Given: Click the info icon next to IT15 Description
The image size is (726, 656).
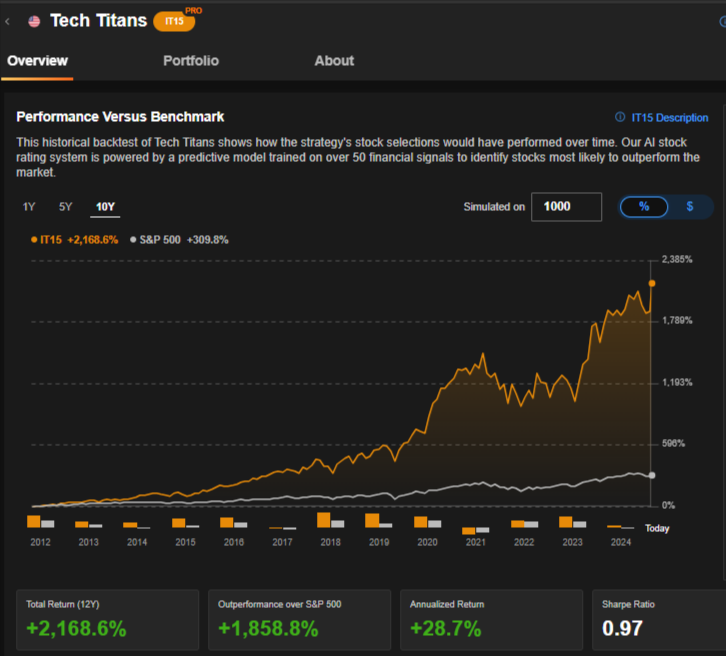Looking at the screenshot, I should 620,118.
